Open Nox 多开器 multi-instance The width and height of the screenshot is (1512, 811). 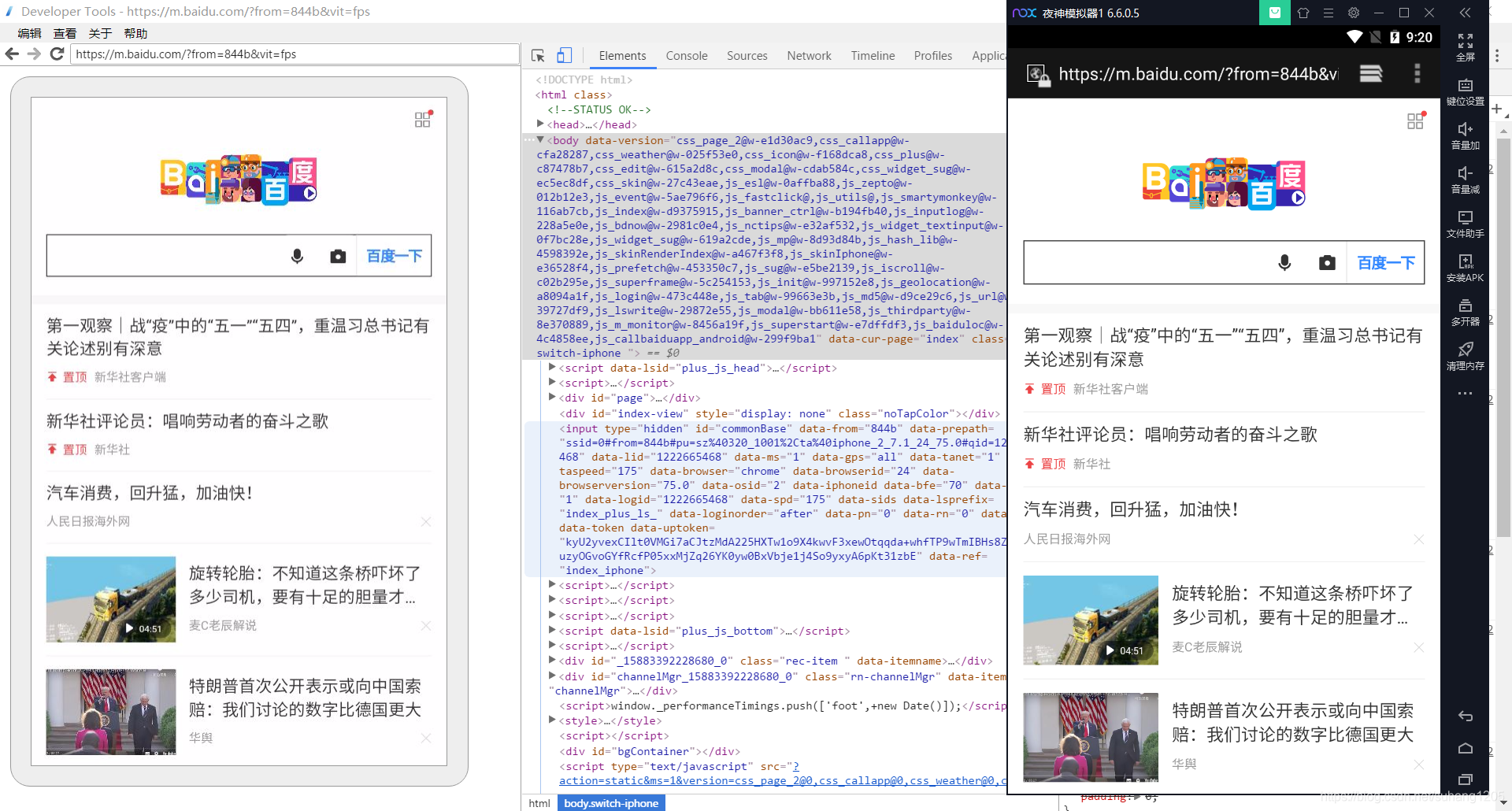(1466, 313)
